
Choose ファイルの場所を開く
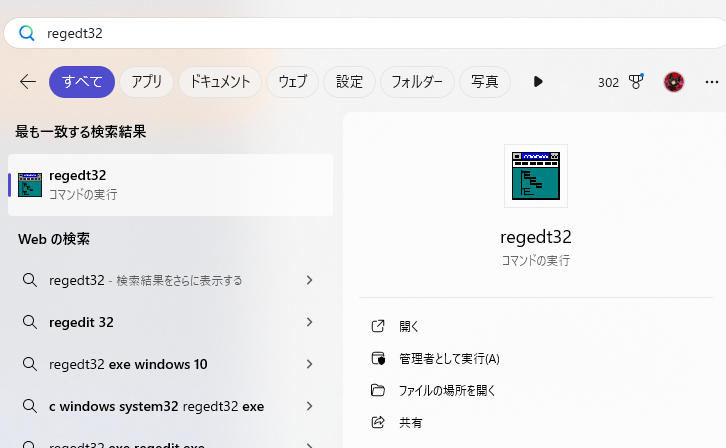(447, 391)
